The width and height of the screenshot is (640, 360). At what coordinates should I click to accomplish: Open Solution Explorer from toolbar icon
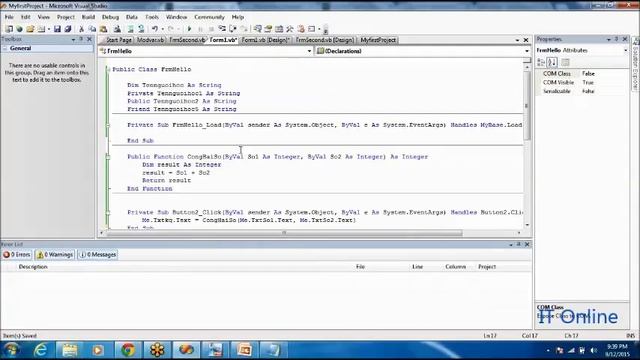[258, 29]
